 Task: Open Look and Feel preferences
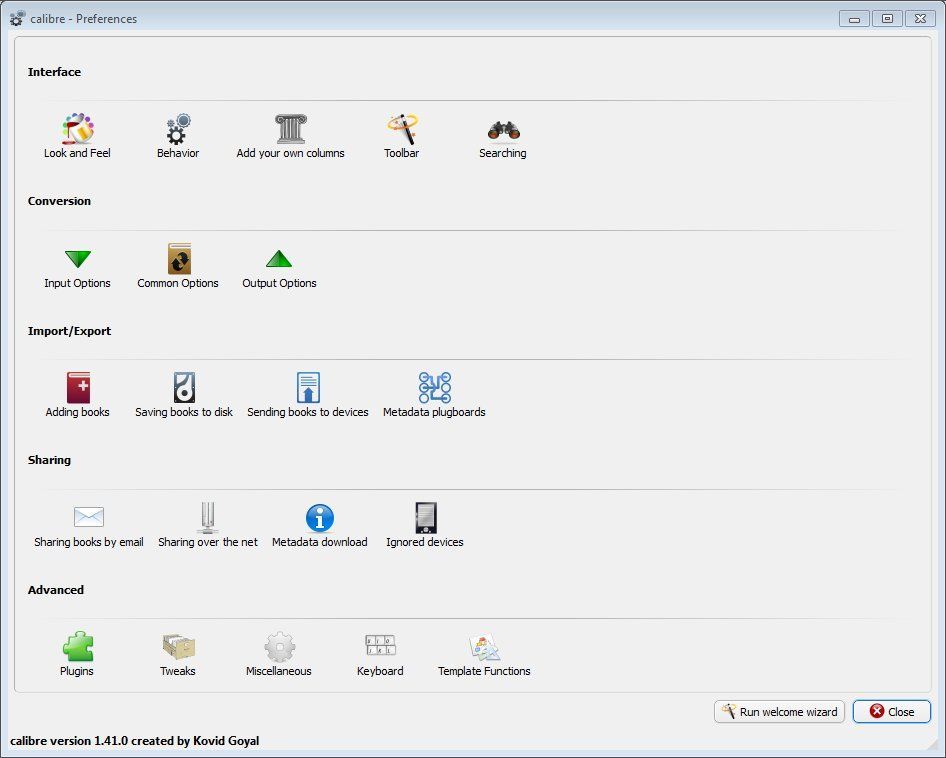pos(76,130)
